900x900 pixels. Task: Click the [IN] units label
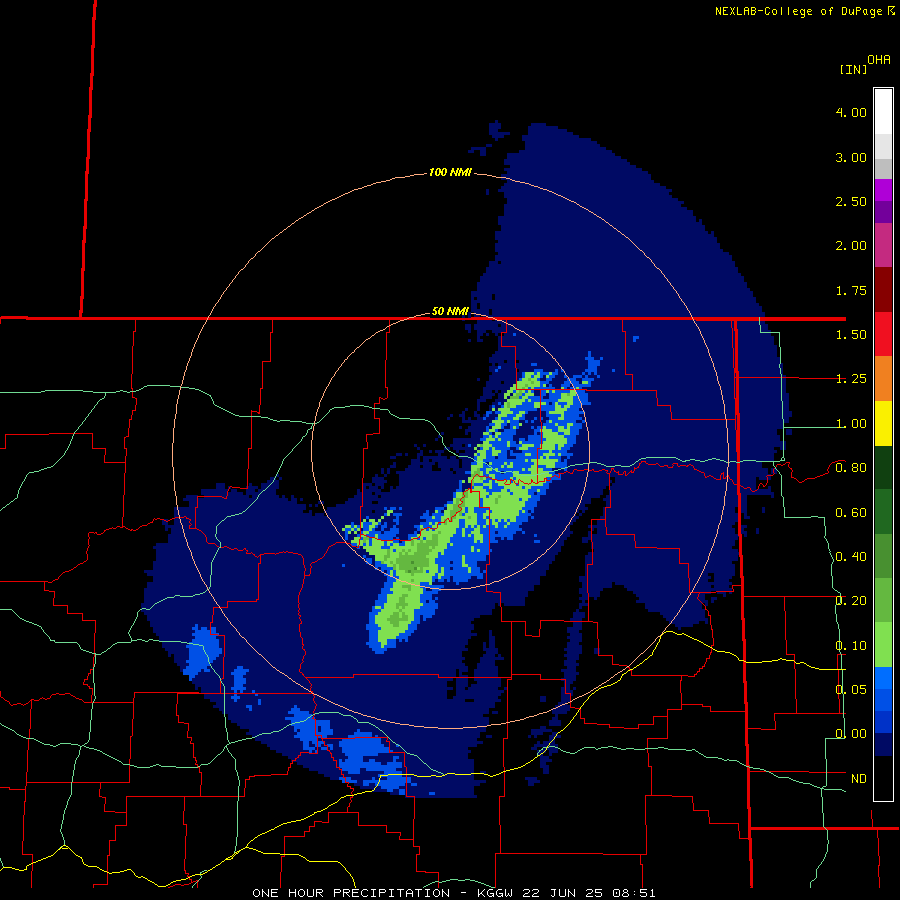(853, 69)
